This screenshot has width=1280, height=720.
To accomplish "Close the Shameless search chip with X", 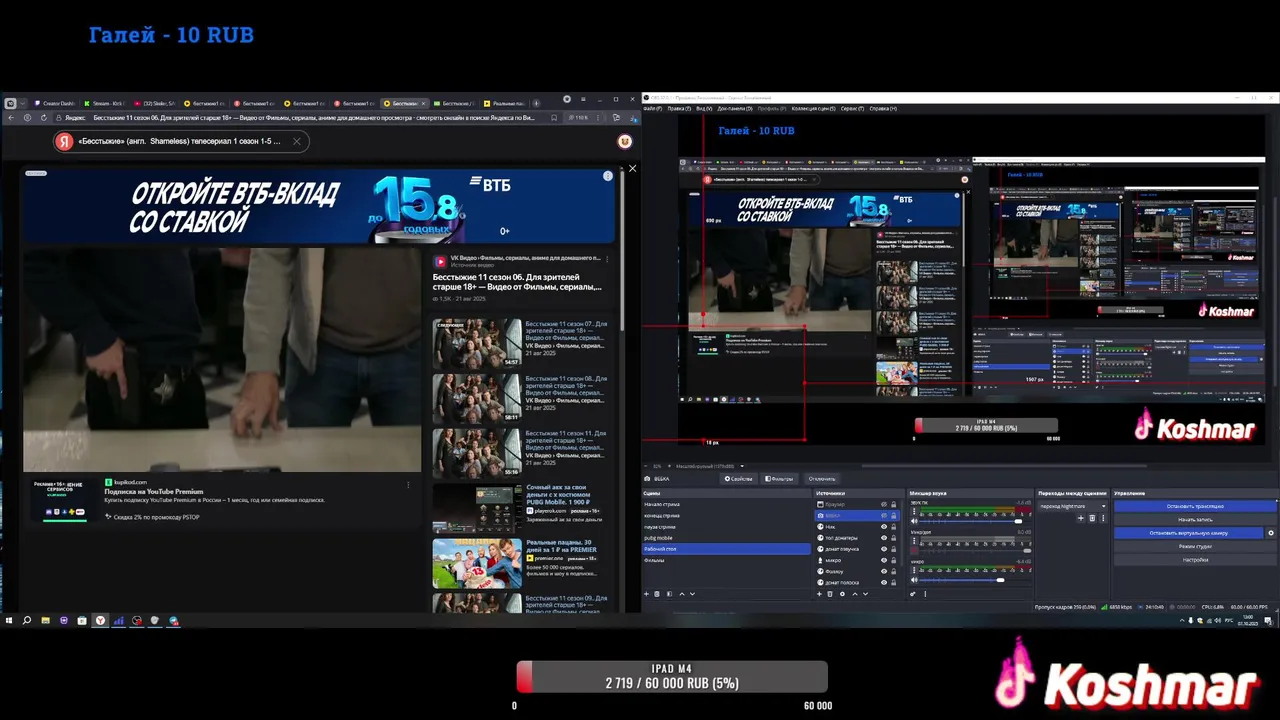I will coord(296,141).
